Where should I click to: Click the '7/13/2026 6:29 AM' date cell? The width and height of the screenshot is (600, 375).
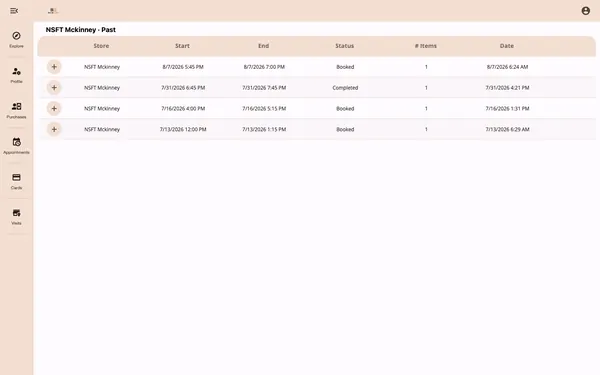pyautogui.click(x=507, y=129)
